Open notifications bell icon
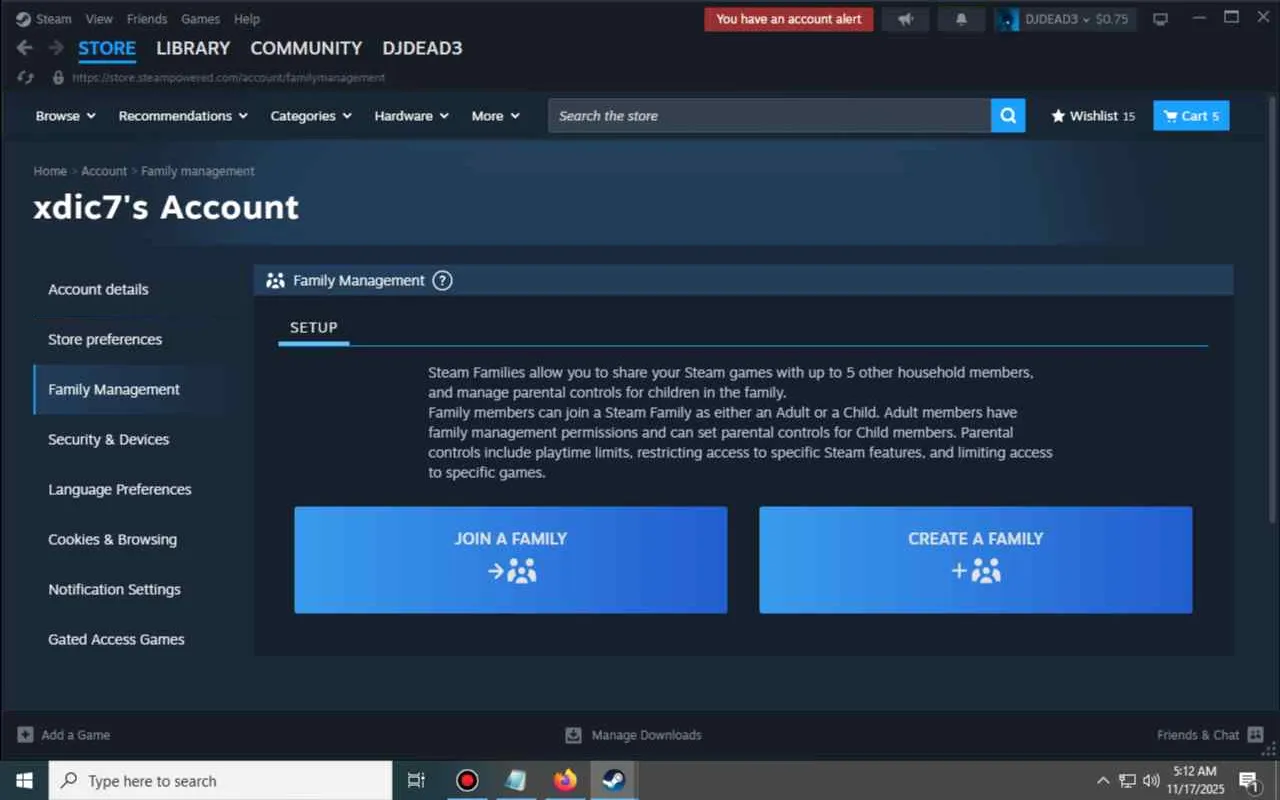This screenshot has width=1280, height=800. [961, 19]
